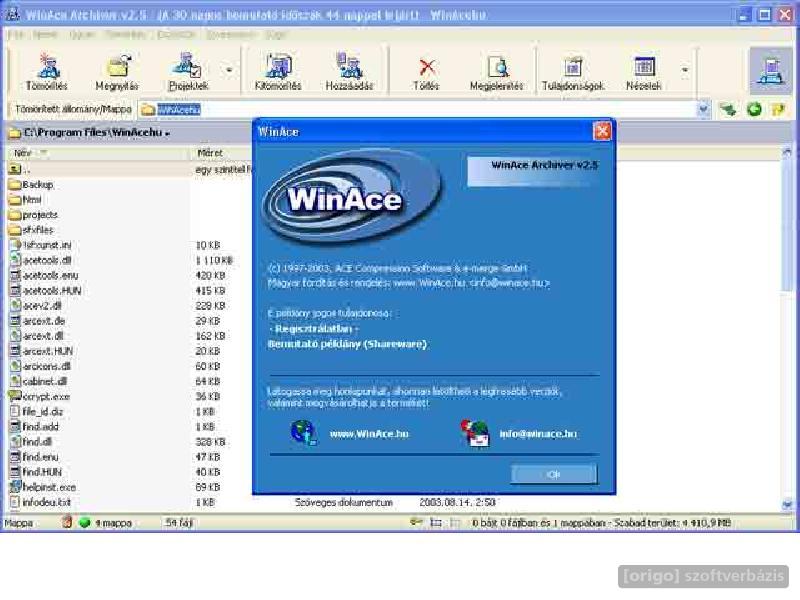
Task: Click the Kitömörítés extract icon
Action: pos(278,71)
